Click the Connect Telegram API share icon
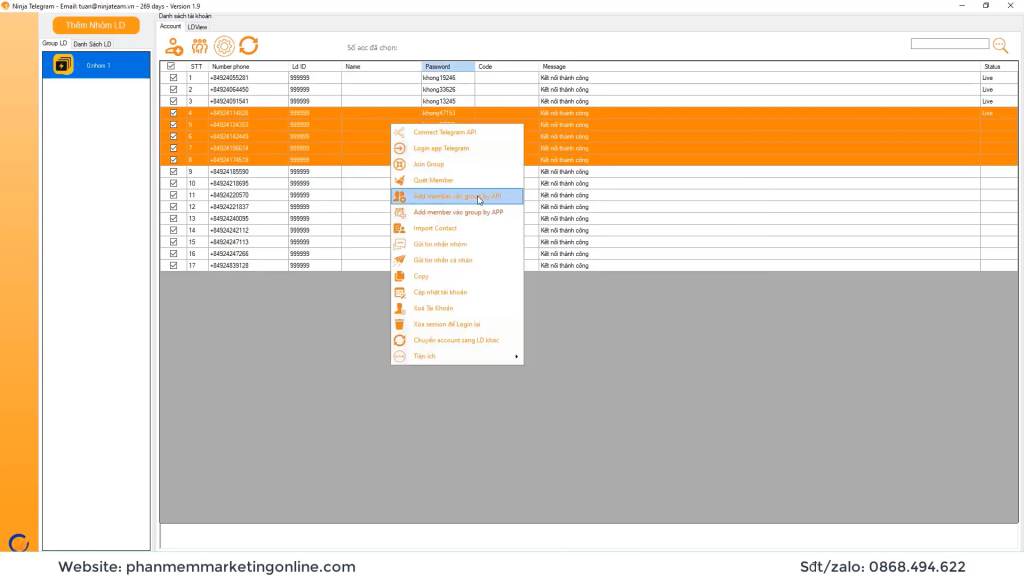The width and height of the screenshot is (1024, 576). point(400,133)
